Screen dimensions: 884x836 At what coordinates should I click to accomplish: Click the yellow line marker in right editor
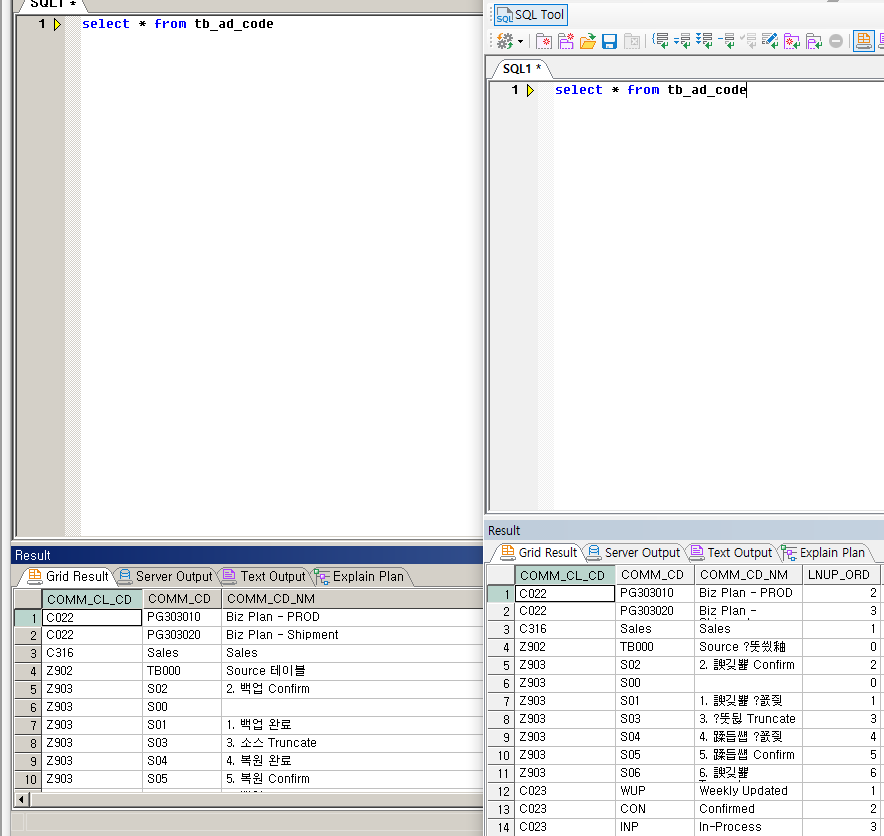tap(530, 90)
